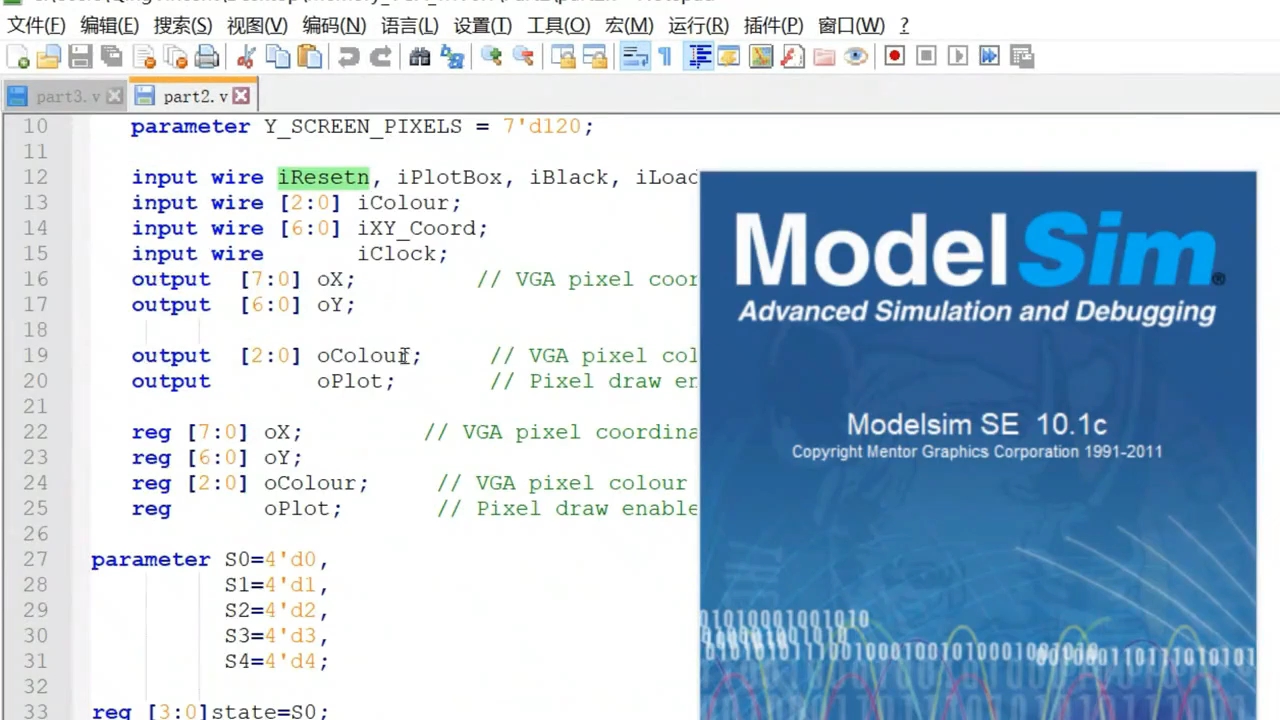Toggle the Indent guide toolbar button
This screenshot has width=1280, height=720.
click(698, 56)
